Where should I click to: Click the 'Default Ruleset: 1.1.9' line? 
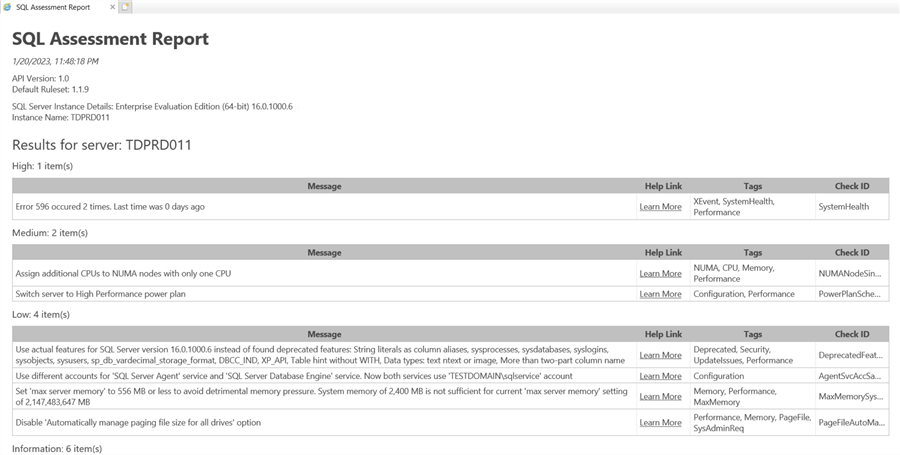pos(50,89)
